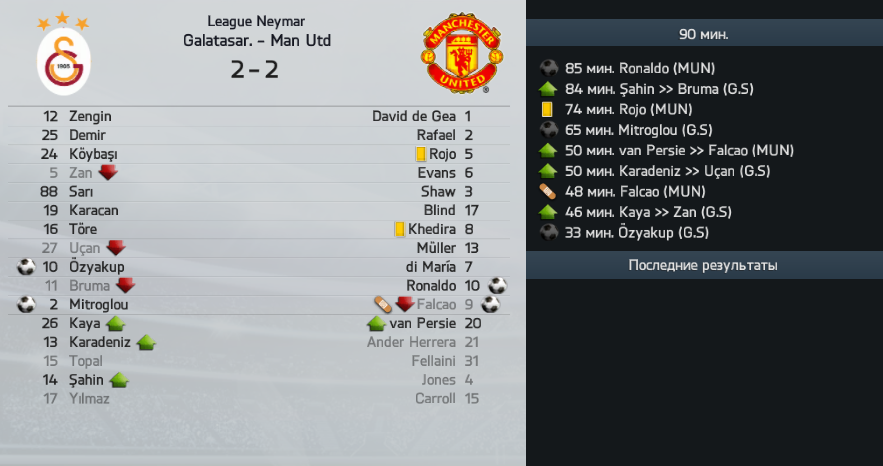Click the 2 – 2 match score
This screenshot has height=466, width=883.
click(255, 70)
